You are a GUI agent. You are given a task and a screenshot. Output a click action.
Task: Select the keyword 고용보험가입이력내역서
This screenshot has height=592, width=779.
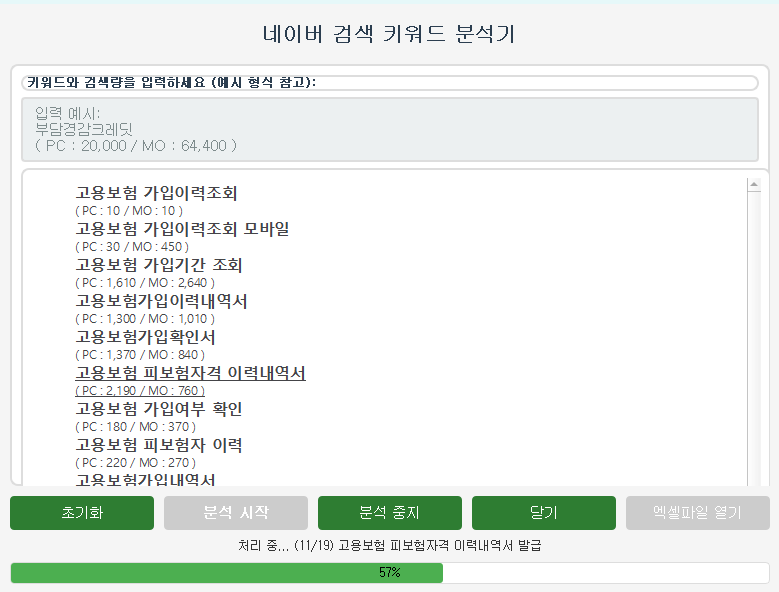pos(161,301)
